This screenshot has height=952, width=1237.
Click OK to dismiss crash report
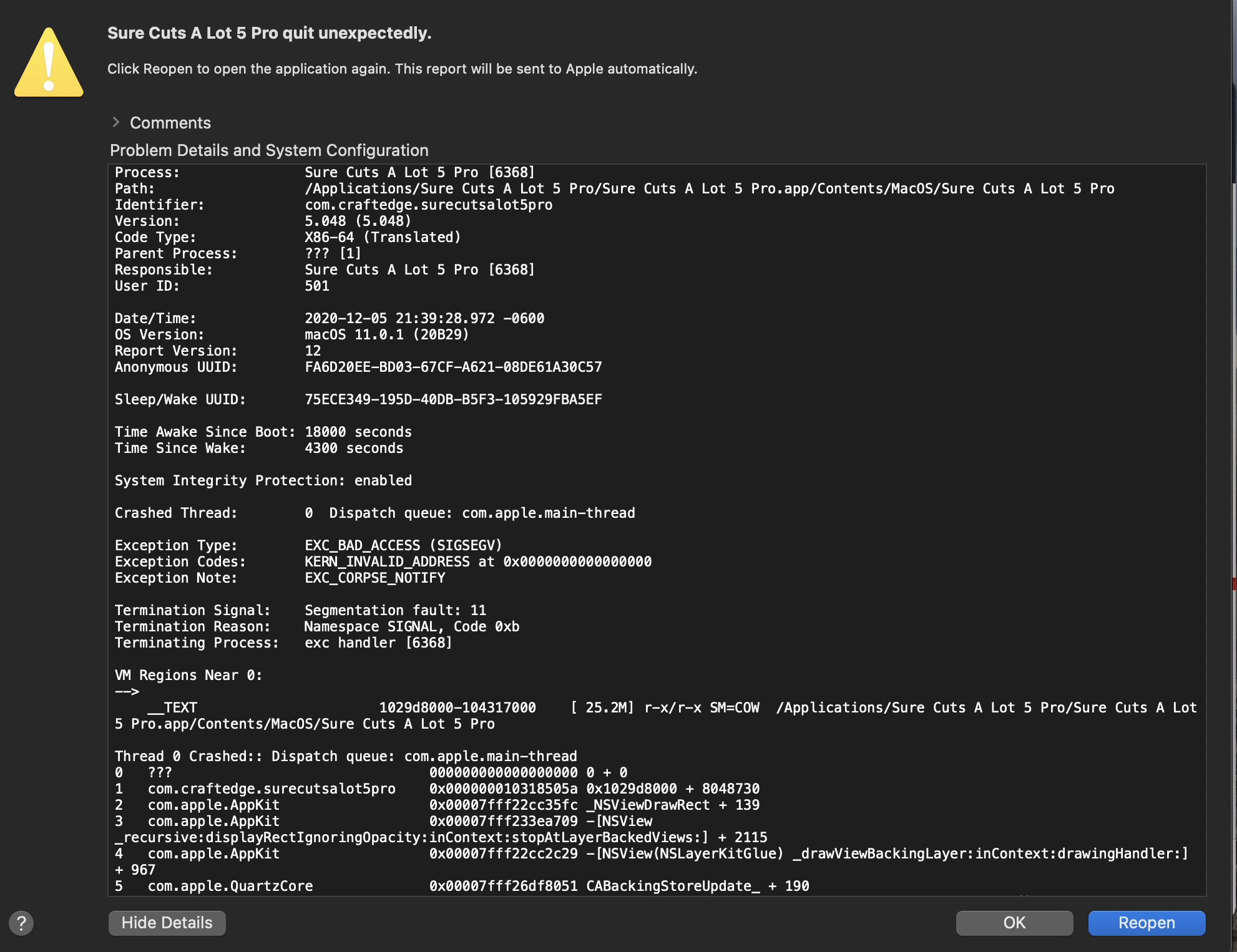point(1014,923)
